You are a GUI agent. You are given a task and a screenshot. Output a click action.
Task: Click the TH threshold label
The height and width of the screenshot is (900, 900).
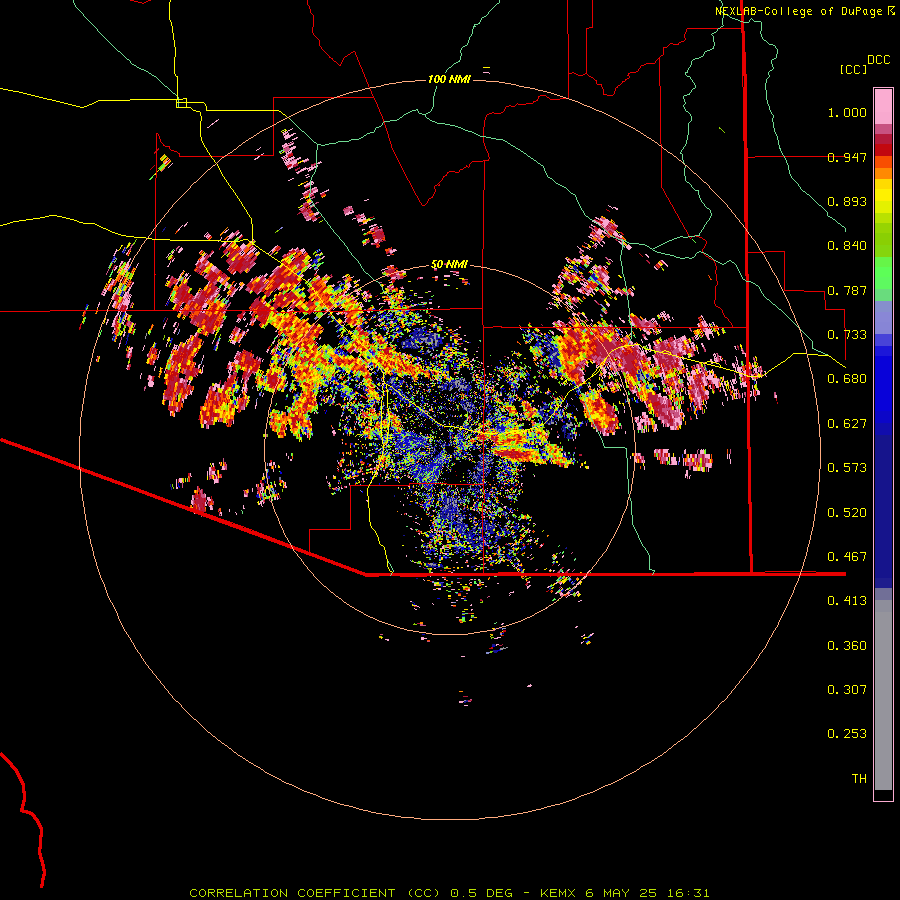(859, 779)
